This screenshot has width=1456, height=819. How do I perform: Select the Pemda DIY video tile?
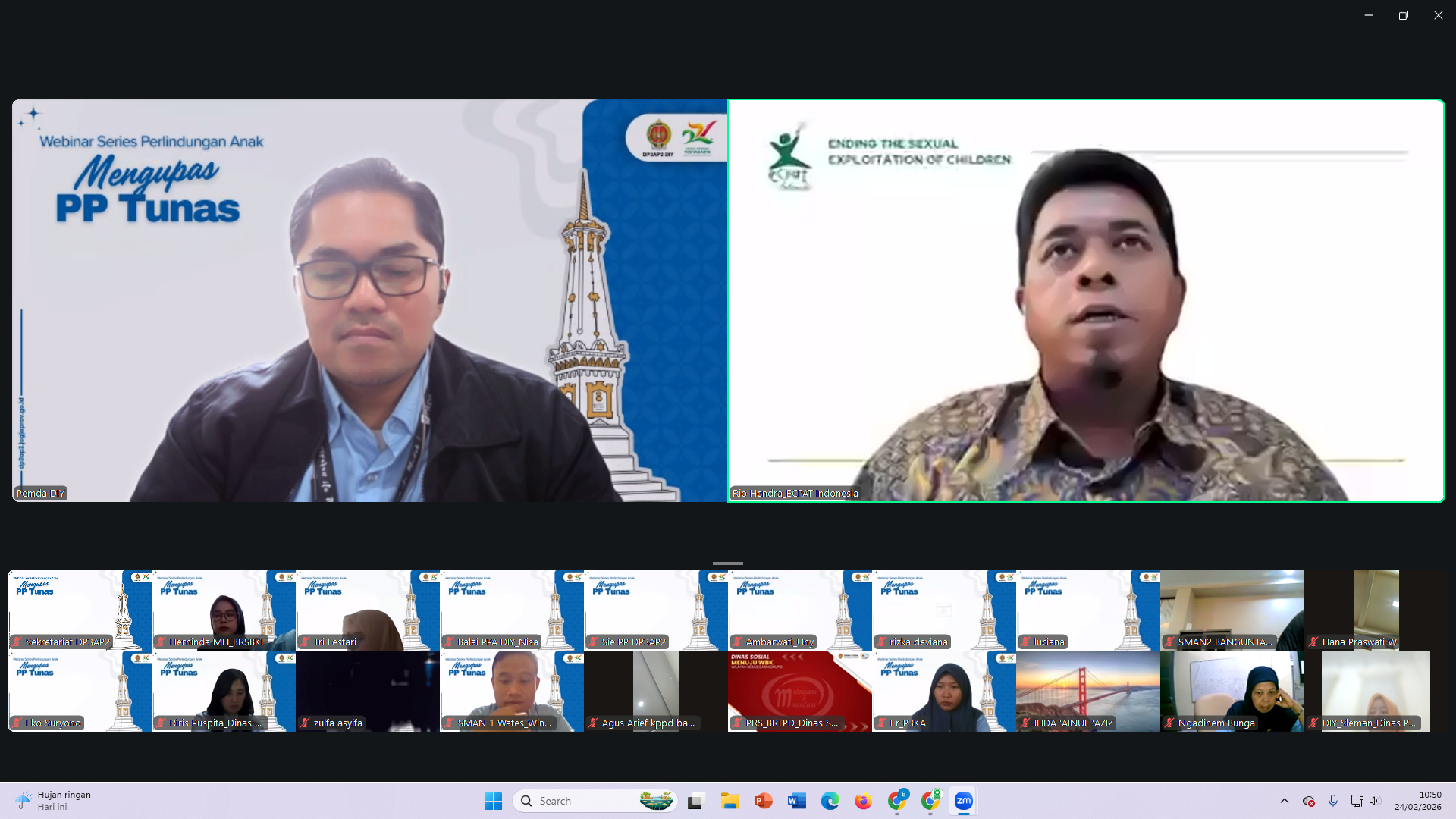(x=369, y=301)
